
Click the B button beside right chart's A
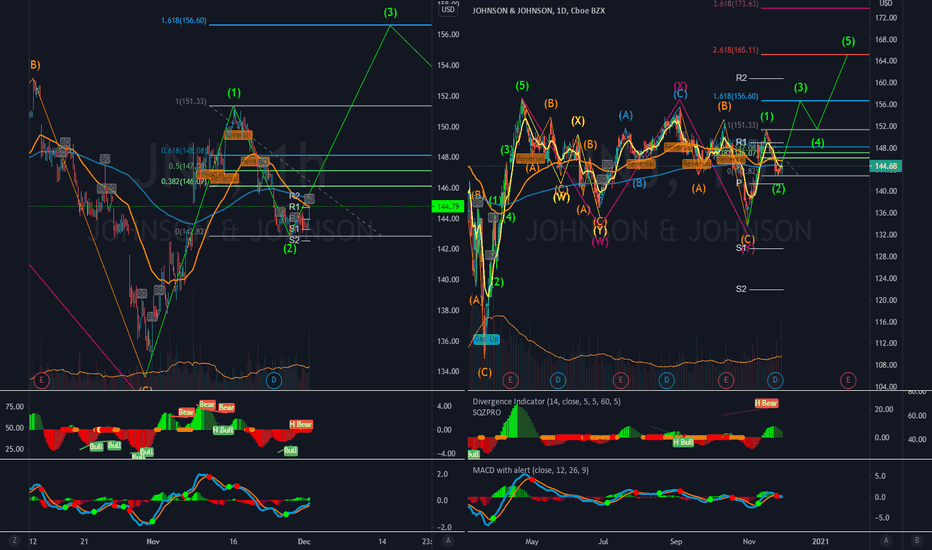[x=917, y=540]
